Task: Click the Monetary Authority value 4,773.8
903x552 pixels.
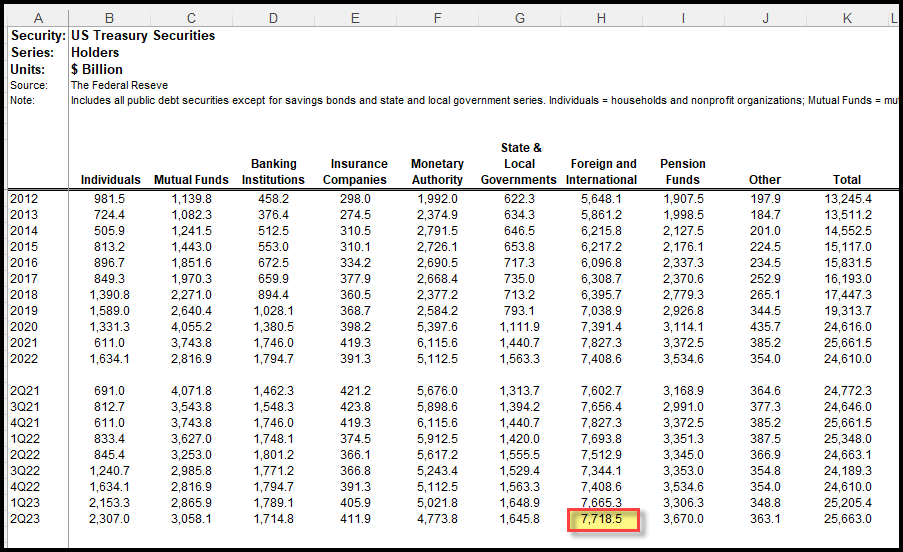Action: pos(438,519)
